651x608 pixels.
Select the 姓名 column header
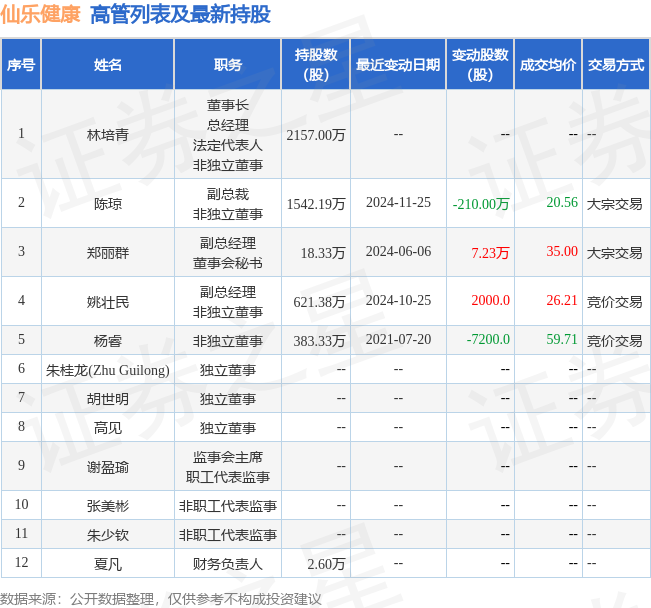(x=108, y=65)
